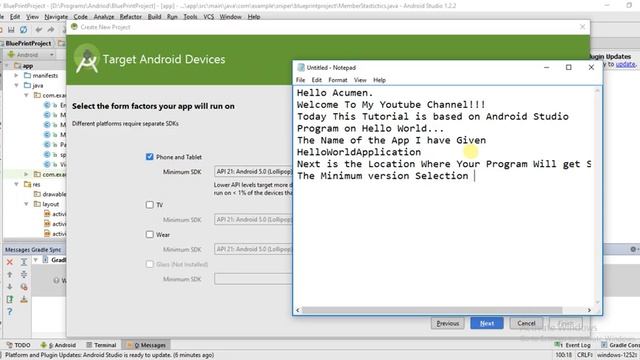Viewport: 640px width, 360px height.
Task: Click the Gradle sync info node icon
Action: click(x=45, y=260)
